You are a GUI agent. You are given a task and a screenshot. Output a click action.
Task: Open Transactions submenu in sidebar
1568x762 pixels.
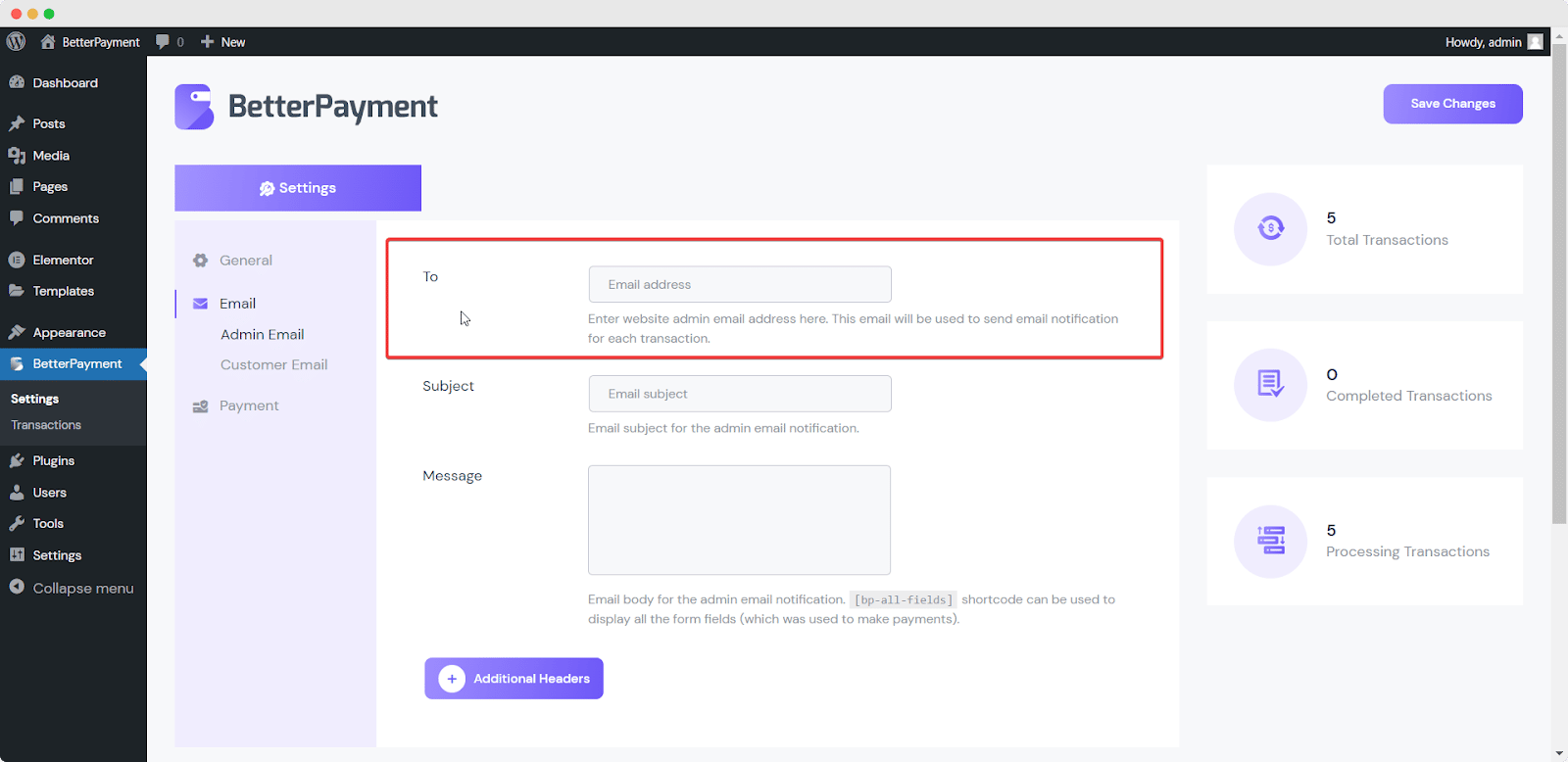(x=46, y=425)
